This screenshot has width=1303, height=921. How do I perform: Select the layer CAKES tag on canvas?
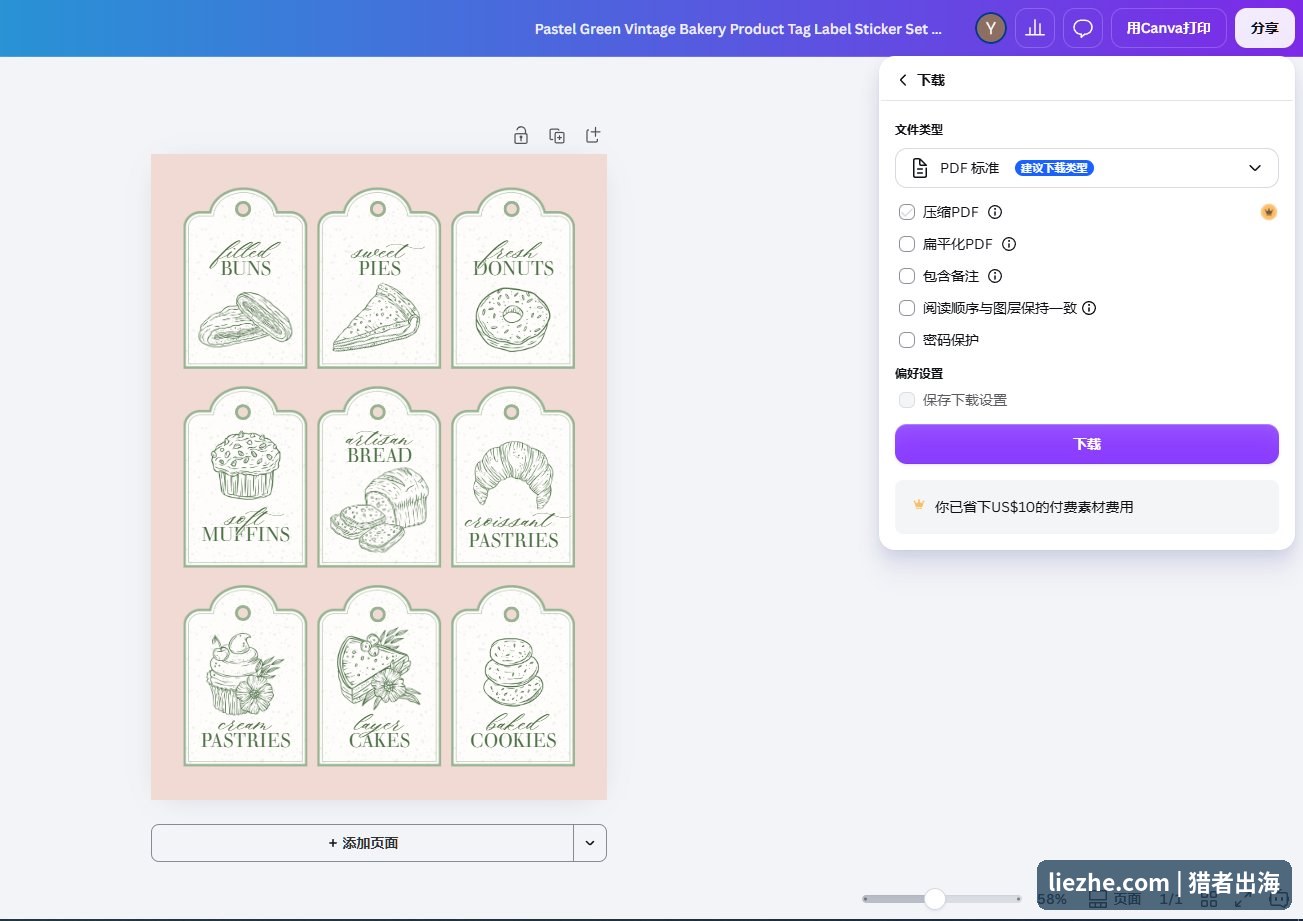[x=379, y=677]
